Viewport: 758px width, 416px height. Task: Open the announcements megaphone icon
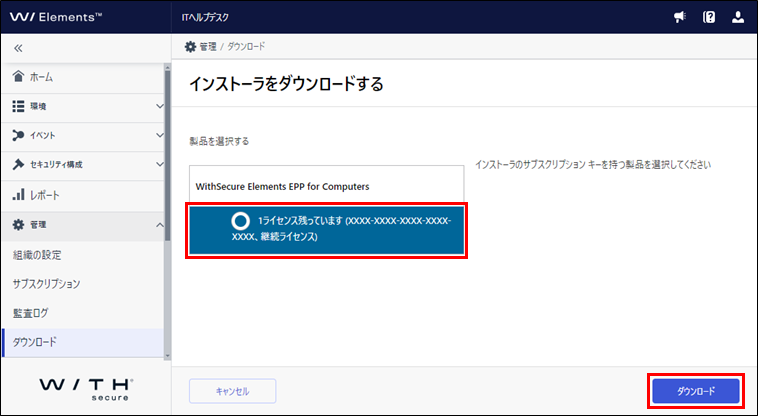(x=680, y=17)
